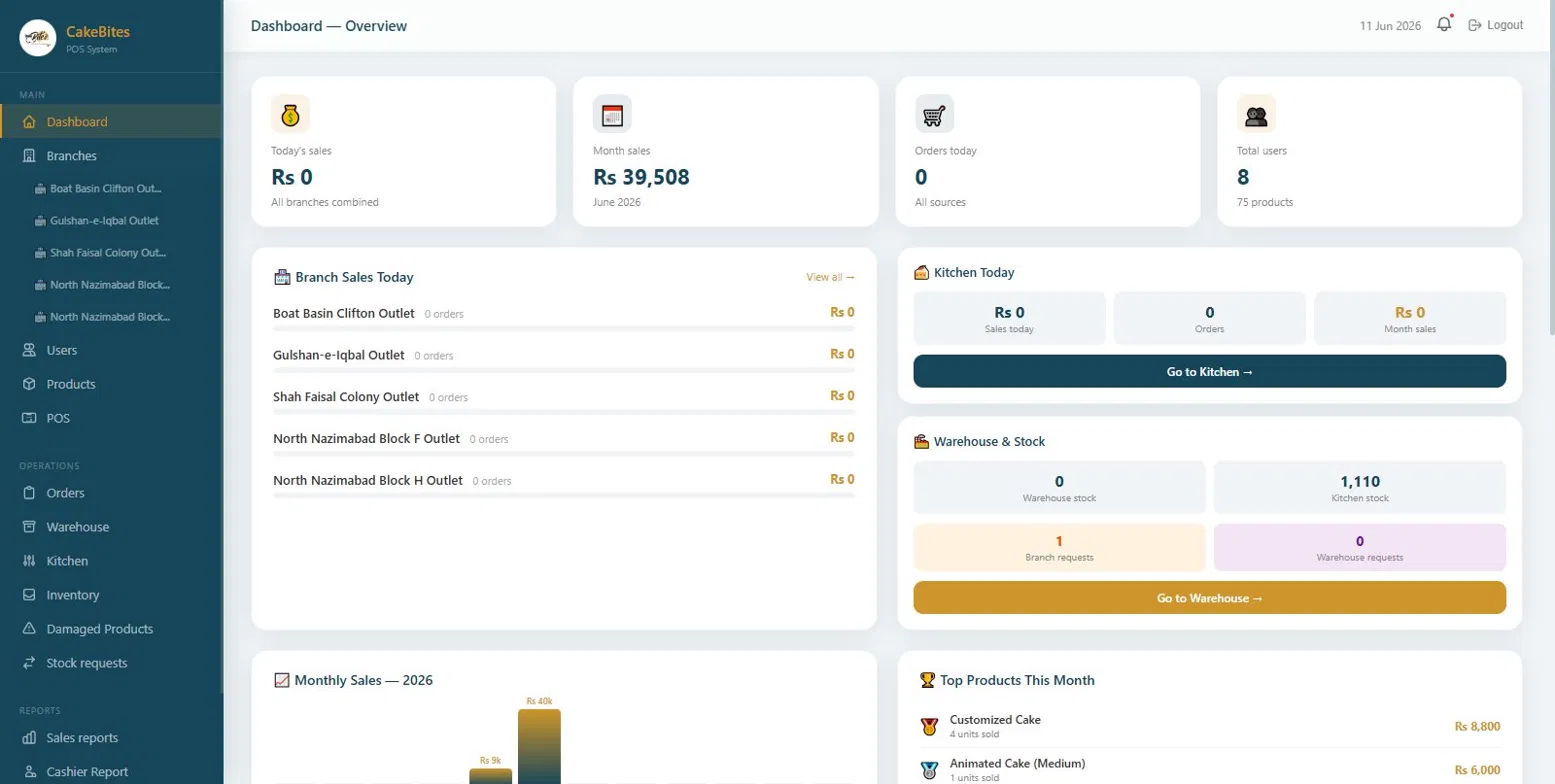
Task: Click the Orders clipboard icon
Action: (x=29, y=493)
